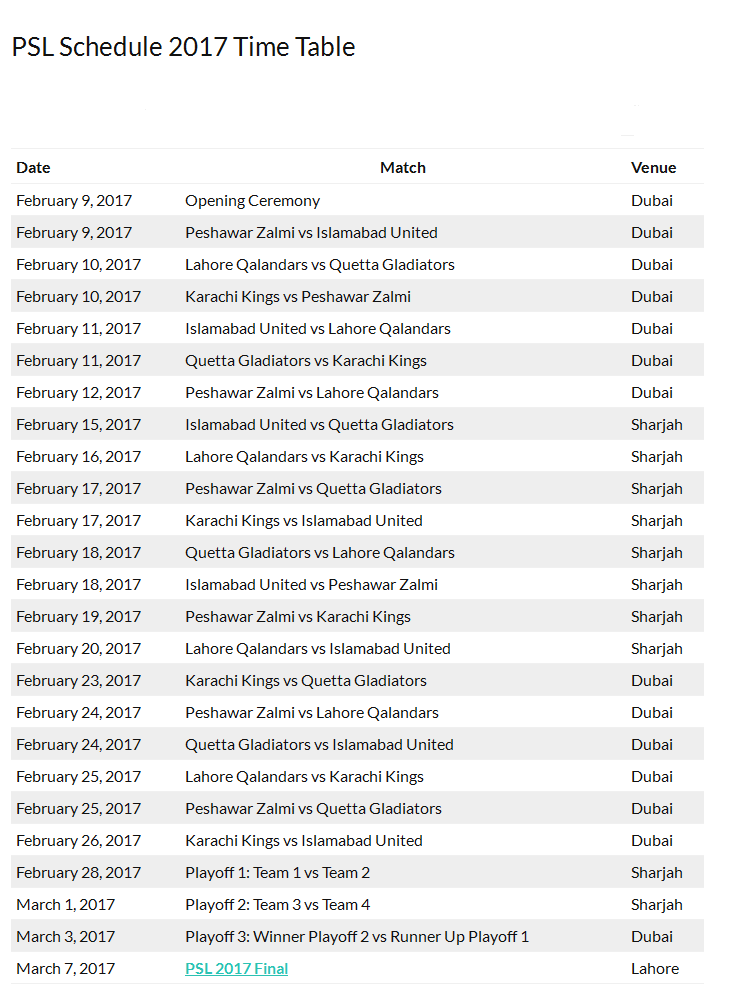Click the Match column header
Image resolution: width=732 pixels, height=985 pixels.
pyautogui.click(x=402, y=167)
